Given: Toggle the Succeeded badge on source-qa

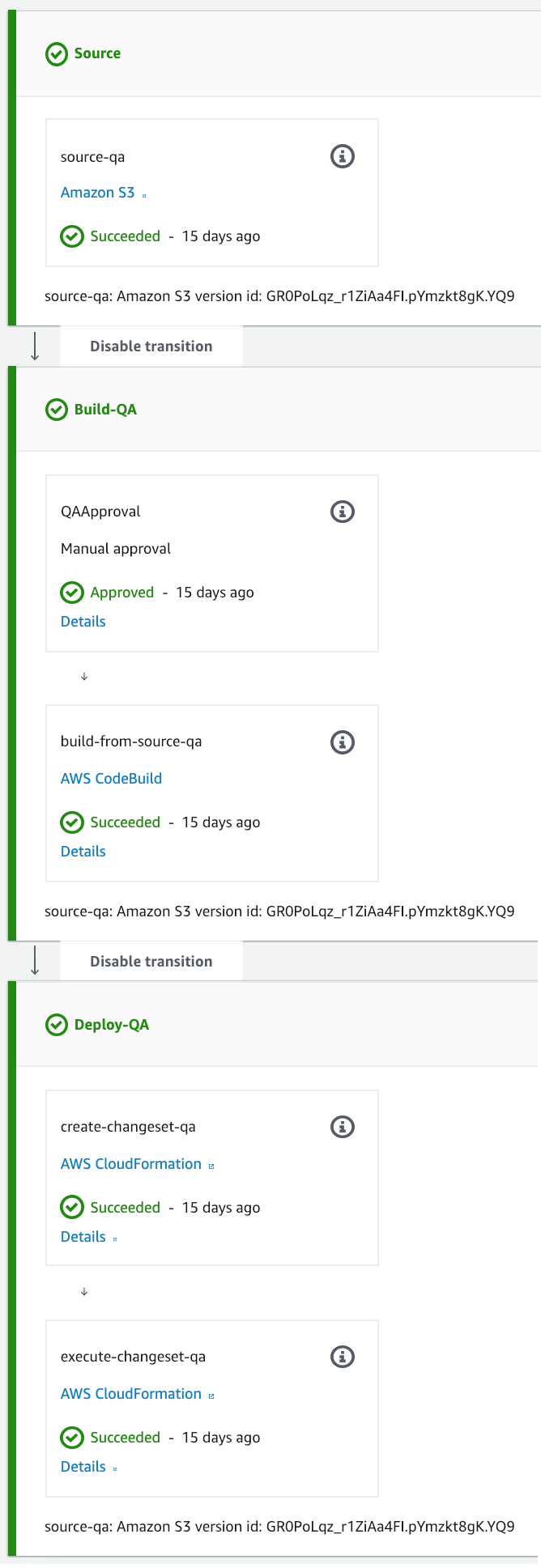Looking at the screenshot, I should click(72, 236).
